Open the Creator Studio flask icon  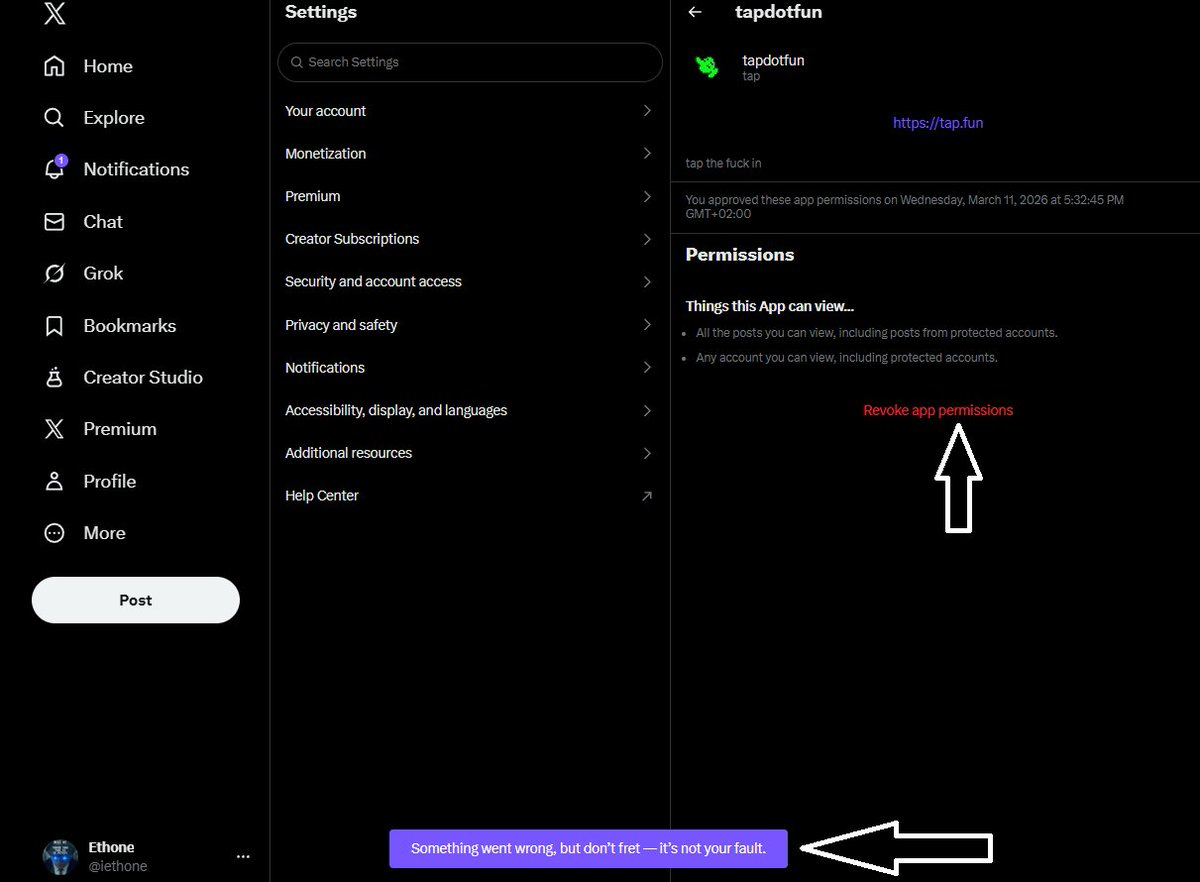point(55,377)
